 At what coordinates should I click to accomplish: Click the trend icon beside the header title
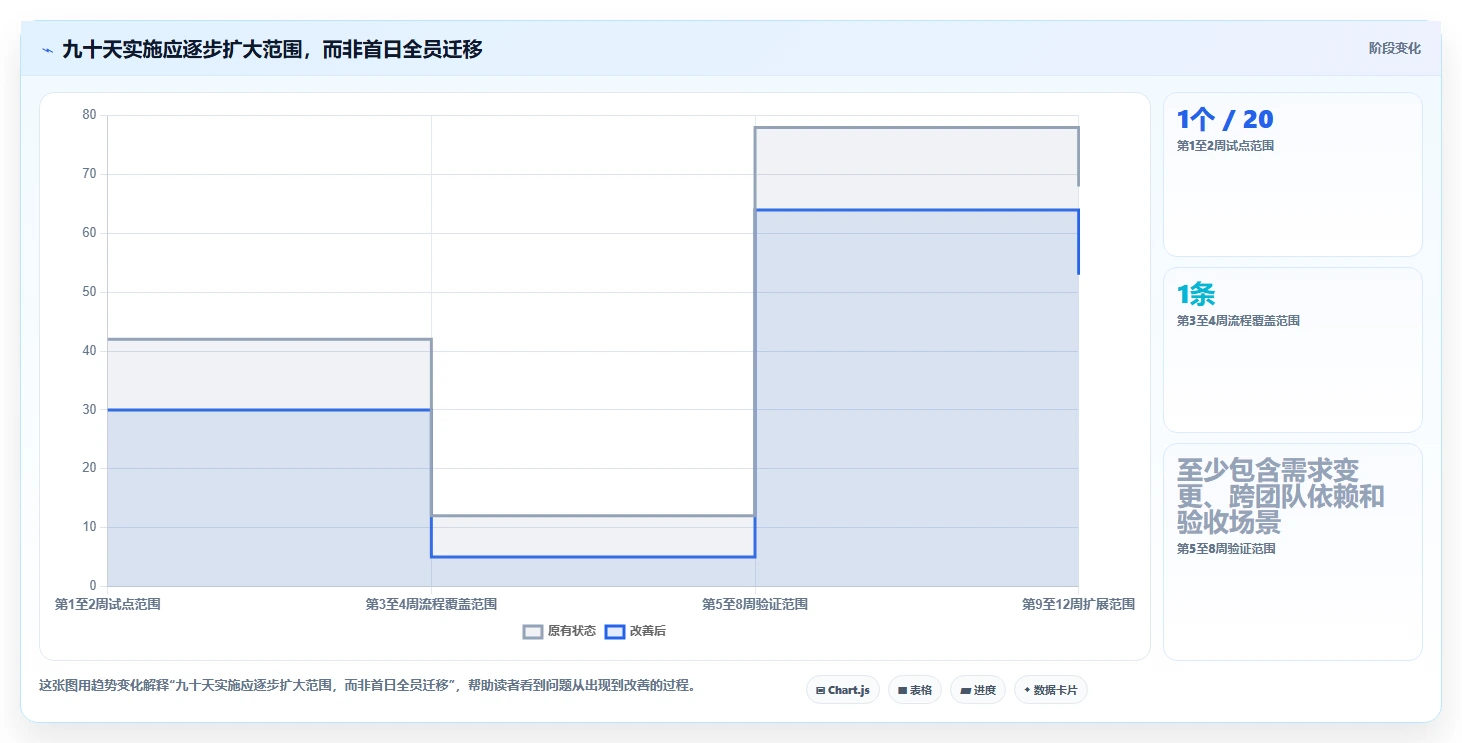tap(47, 49)
